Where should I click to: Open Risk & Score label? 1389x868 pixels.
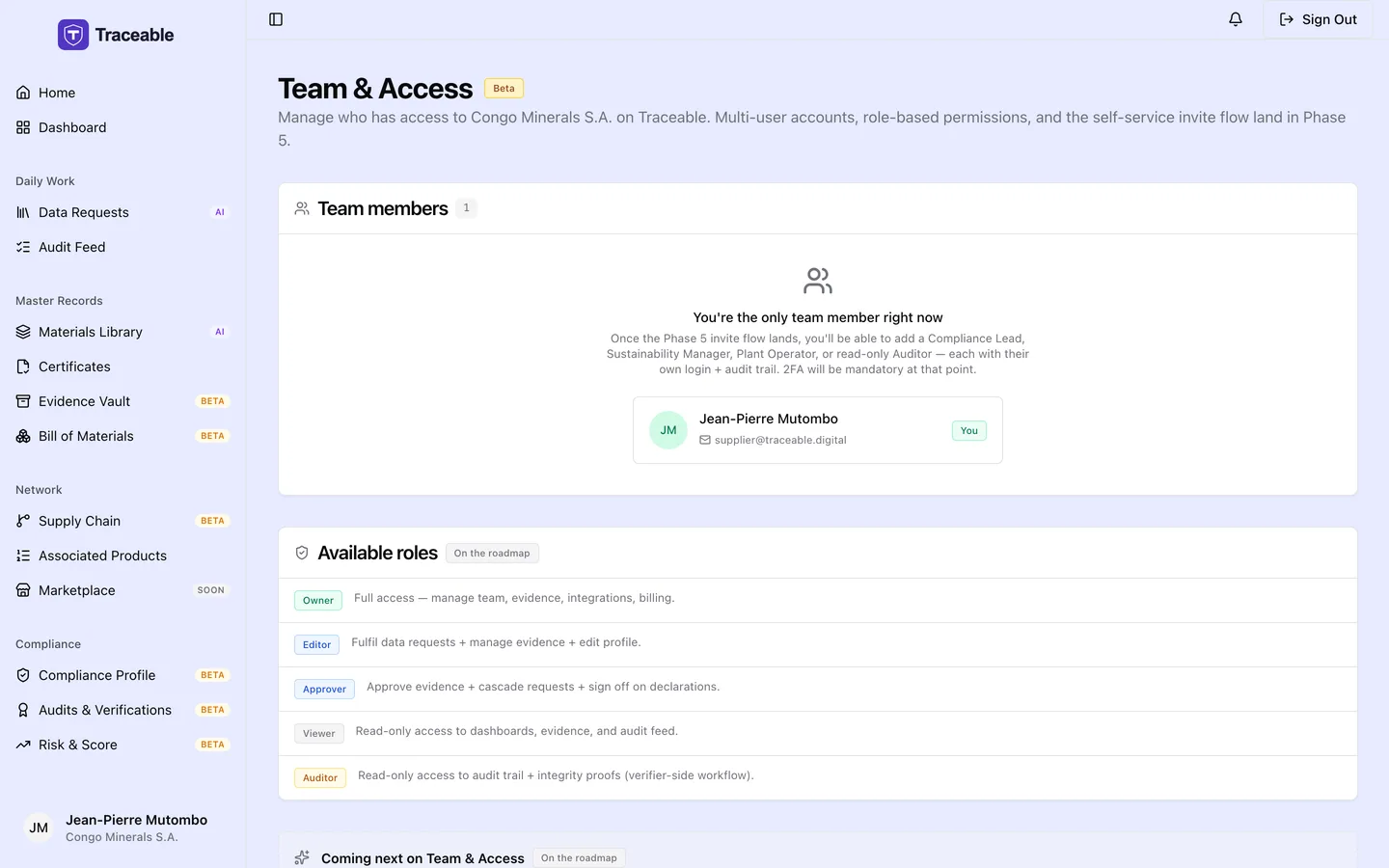(x=78, y=745)
